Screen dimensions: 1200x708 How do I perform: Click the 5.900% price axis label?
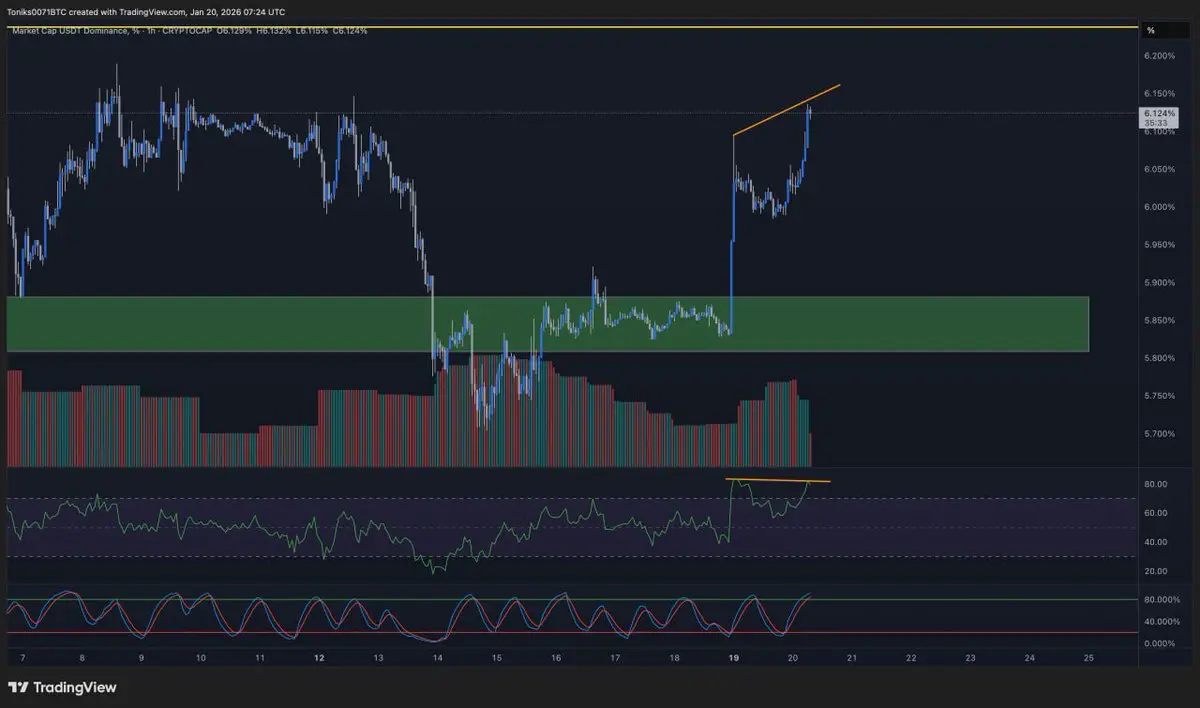click(x=1160, y=283)
